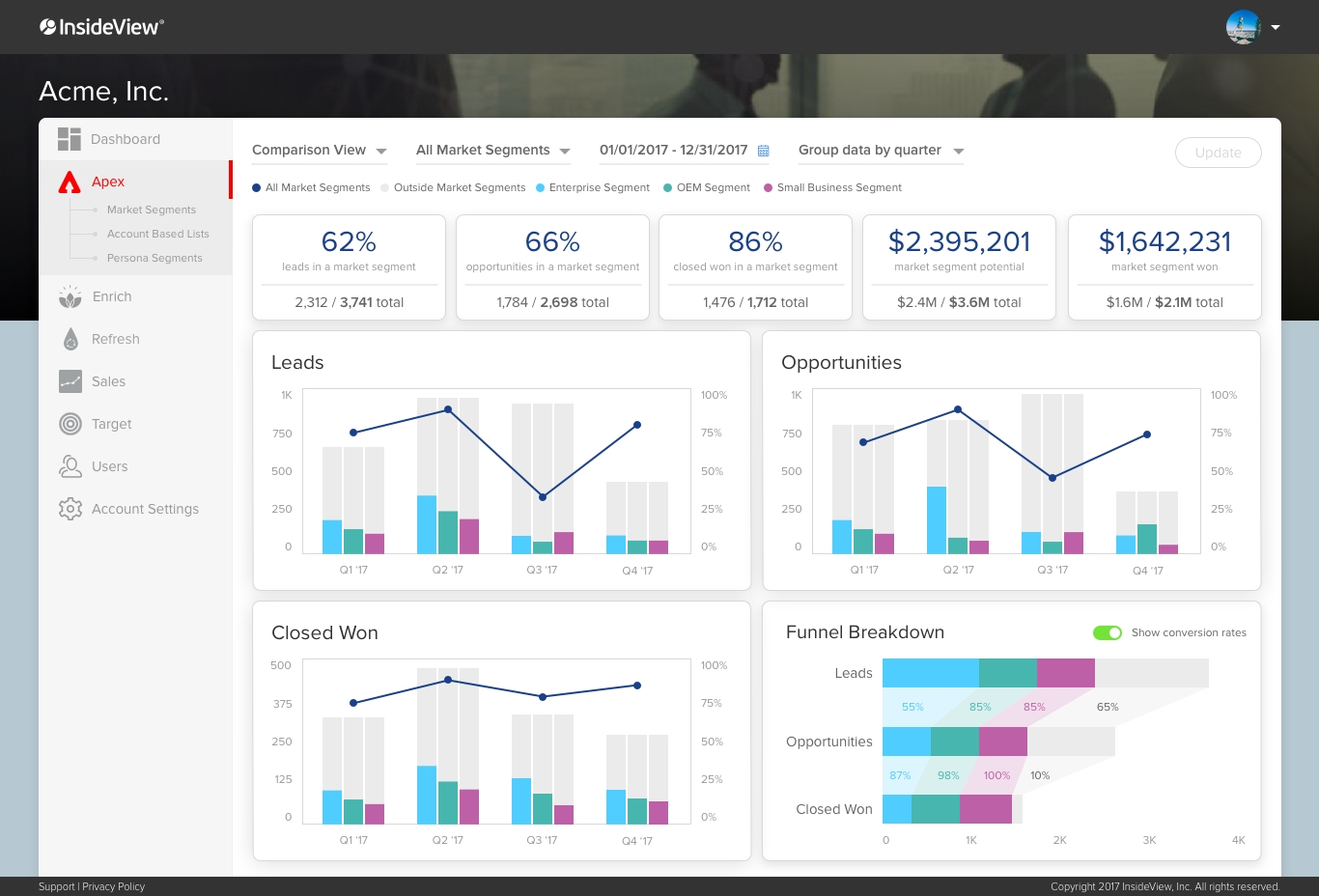Image resolution: width=1319 pixels, height=896 pixels.
Task: Click Q2 '17 line point in Leads chart
Action: [x=448, y=410]
